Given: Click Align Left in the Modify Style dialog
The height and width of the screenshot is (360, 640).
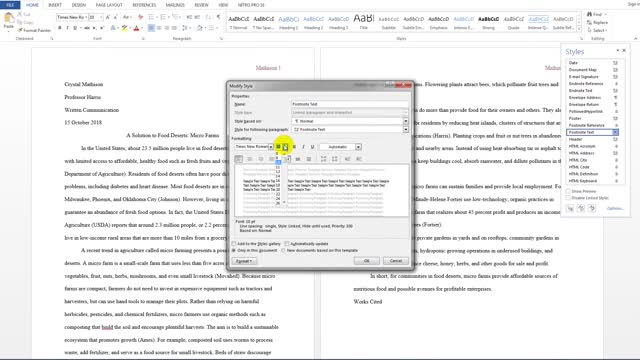Looking at the screenshot, I should pyautogui.click(x=238, y=159).
